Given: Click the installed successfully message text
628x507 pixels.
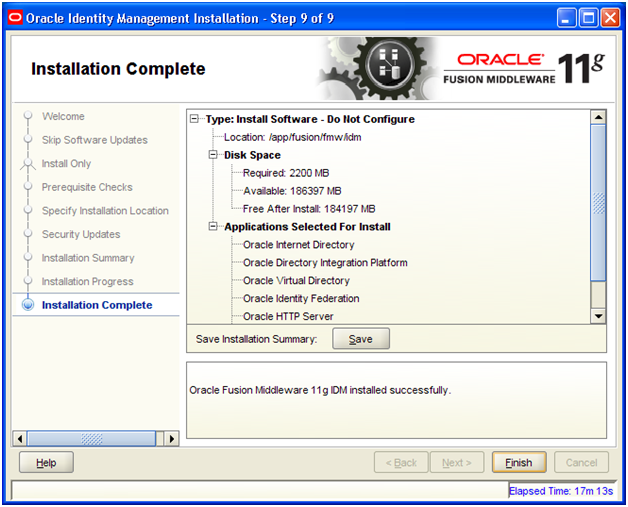Looking at the screenshot, I should [320, 390].
